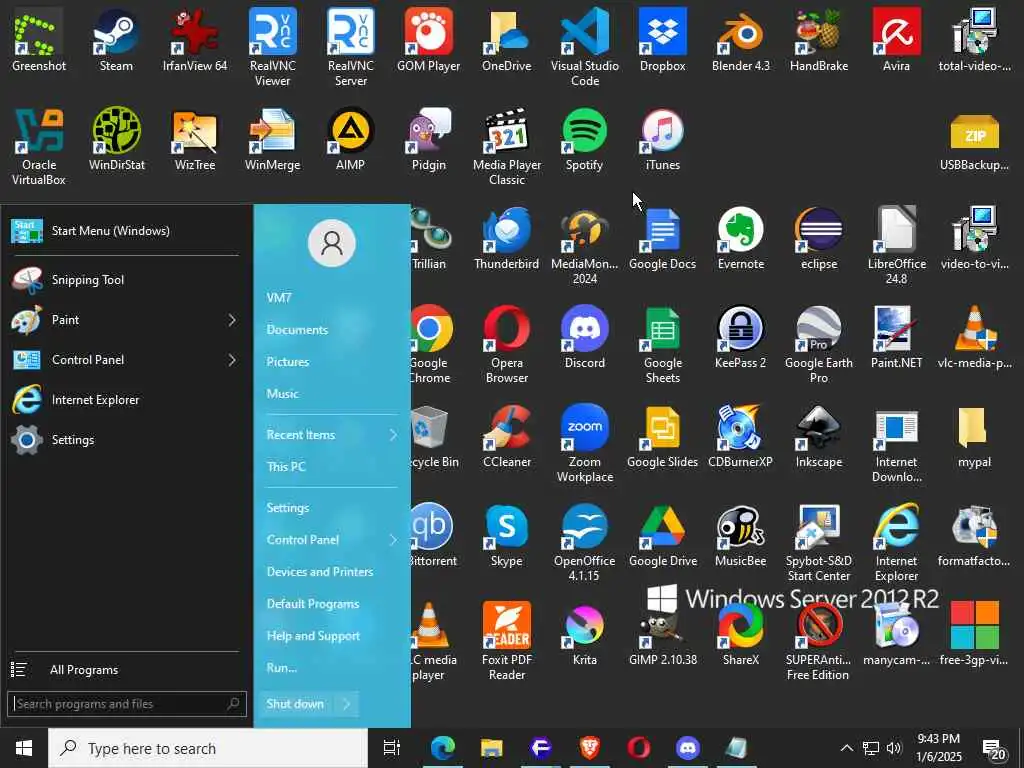The image size is (1024, 768).
Task: Launch GOM Player from desktop
Action: (428, 39)
